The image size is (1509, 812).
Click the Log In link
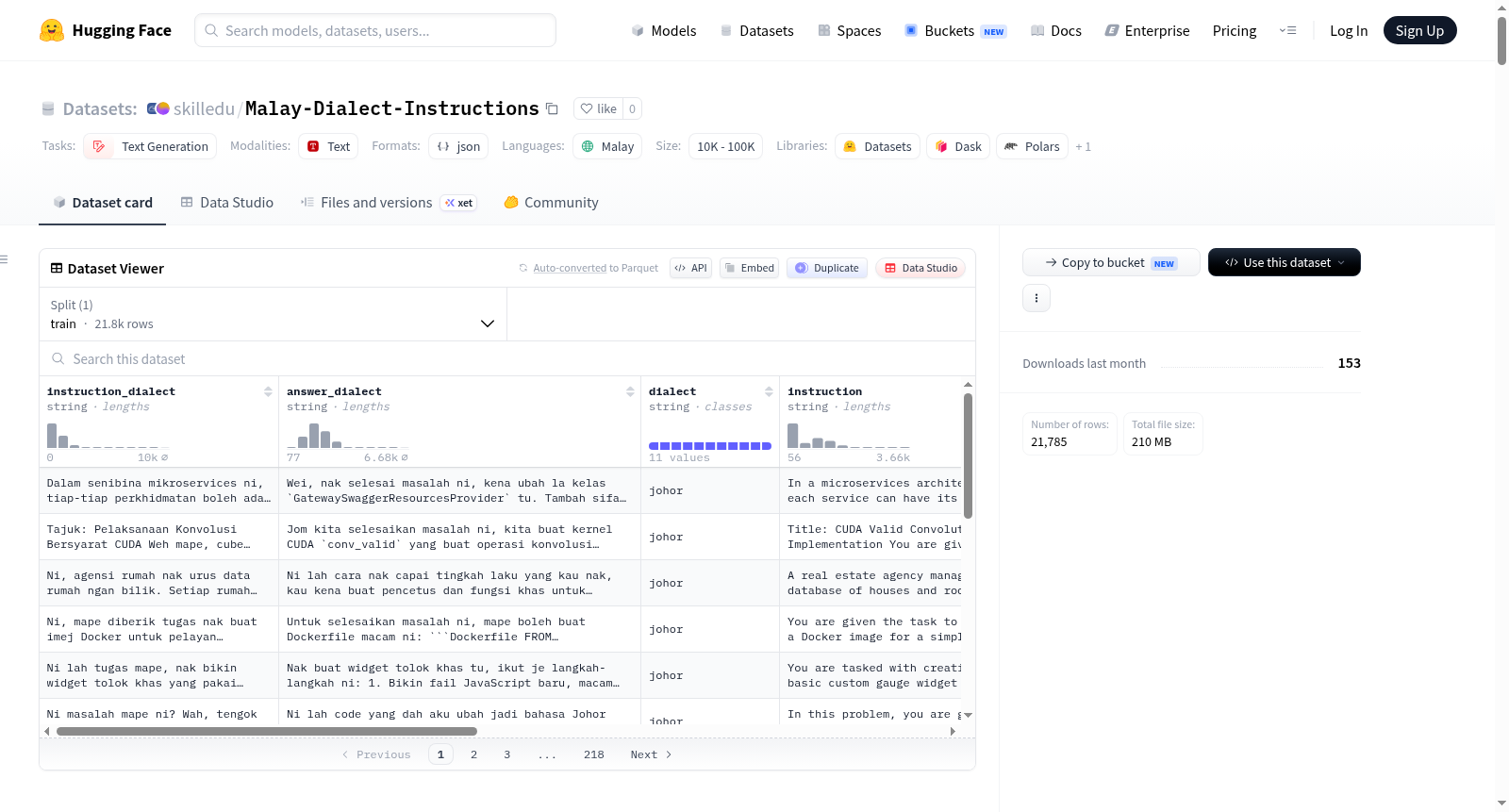(1349, 30)
